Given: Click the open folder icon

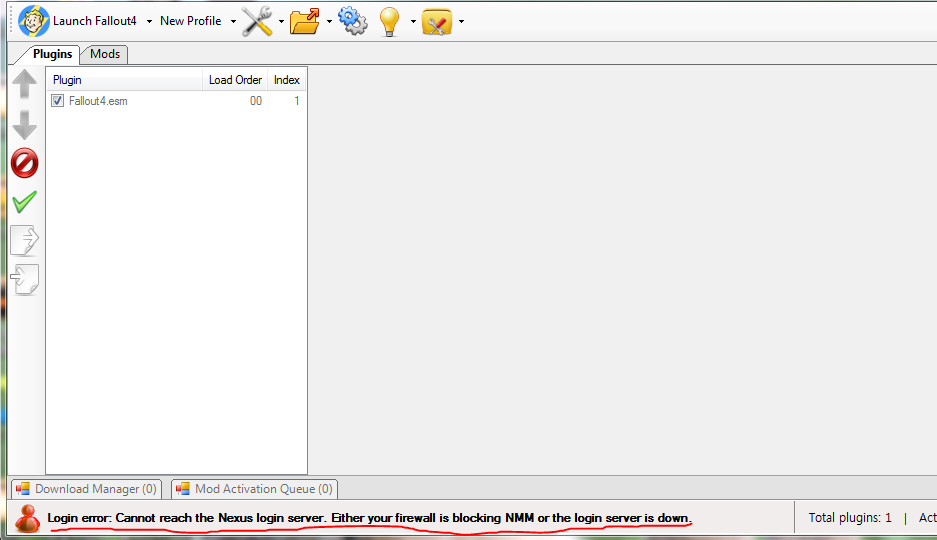Looking at the screenshot, I should click(305, 21).
